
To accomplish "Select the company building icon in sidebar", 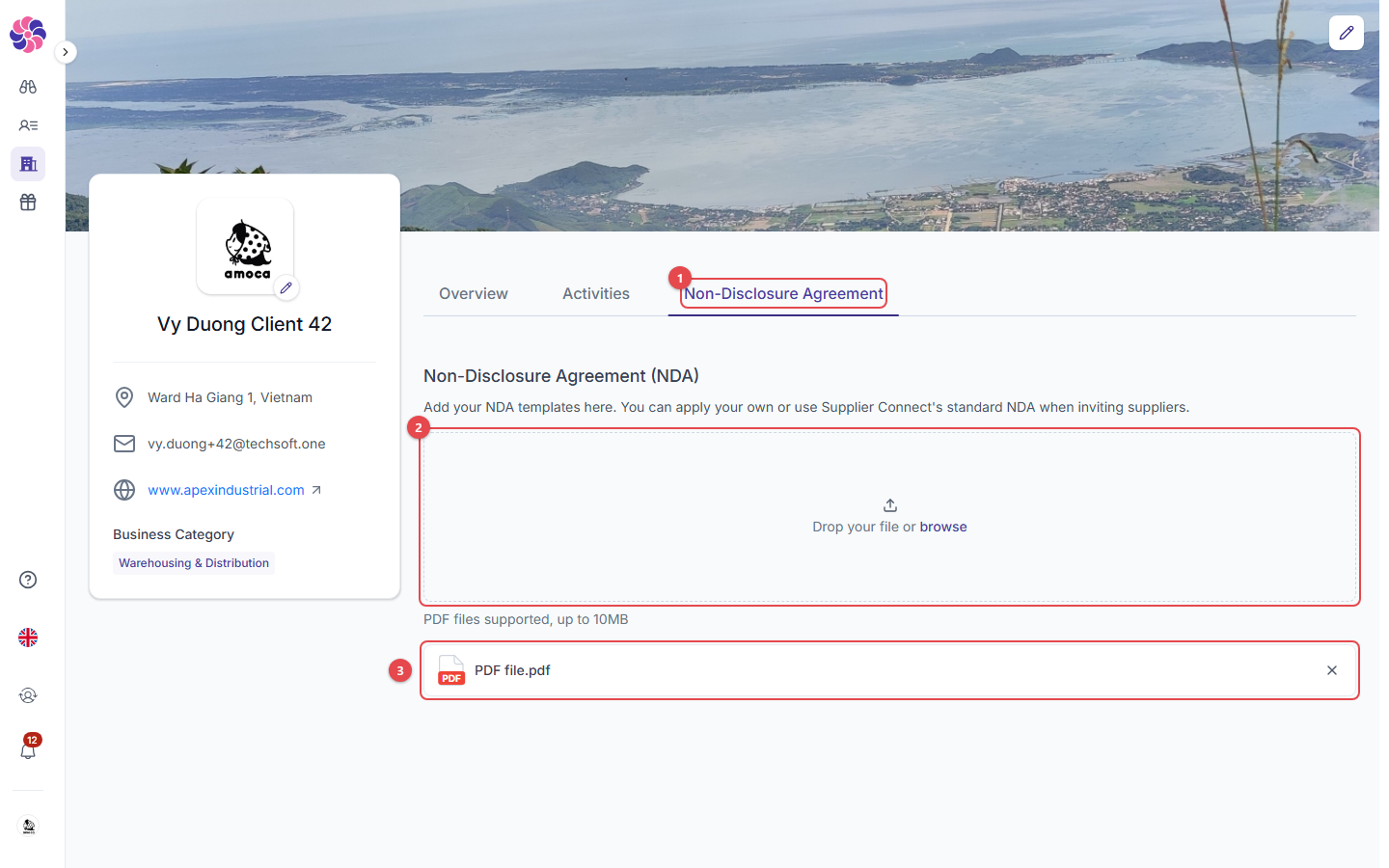I will pyautogui.click(x=28, y=164).
